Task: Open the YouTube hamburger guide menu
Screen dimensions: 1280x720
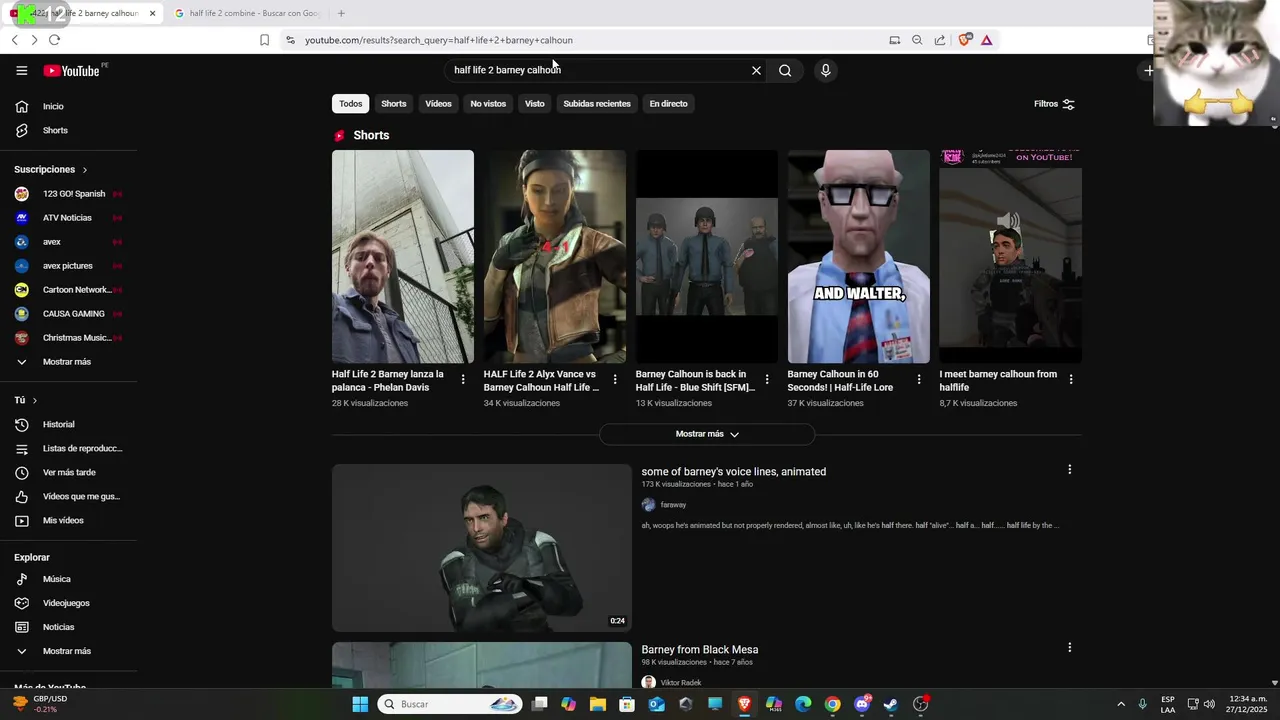Action: [x=21, y=70]
